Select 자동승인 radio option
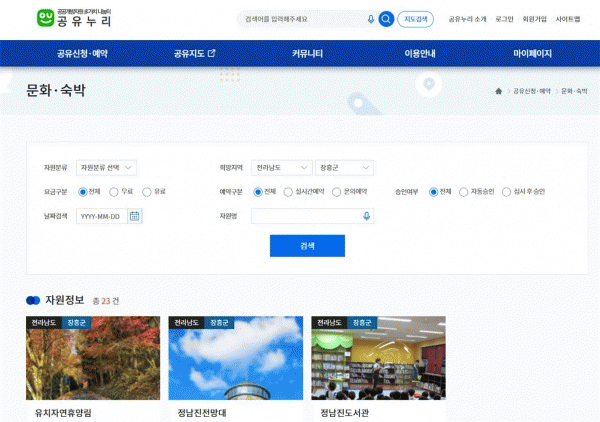This screenshot has width=600, height=422. coord(463,191)
